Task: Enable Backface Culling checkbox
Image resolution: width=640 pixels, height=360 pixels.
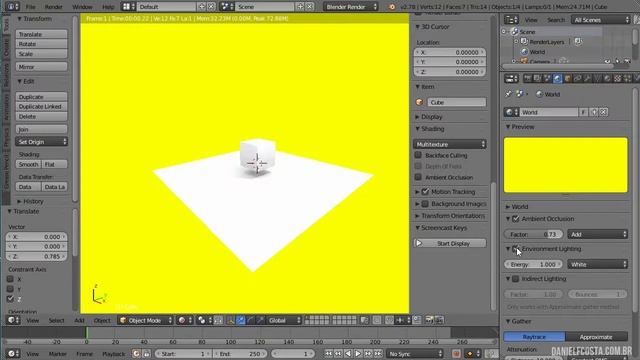Action: (x=418, y=155)
